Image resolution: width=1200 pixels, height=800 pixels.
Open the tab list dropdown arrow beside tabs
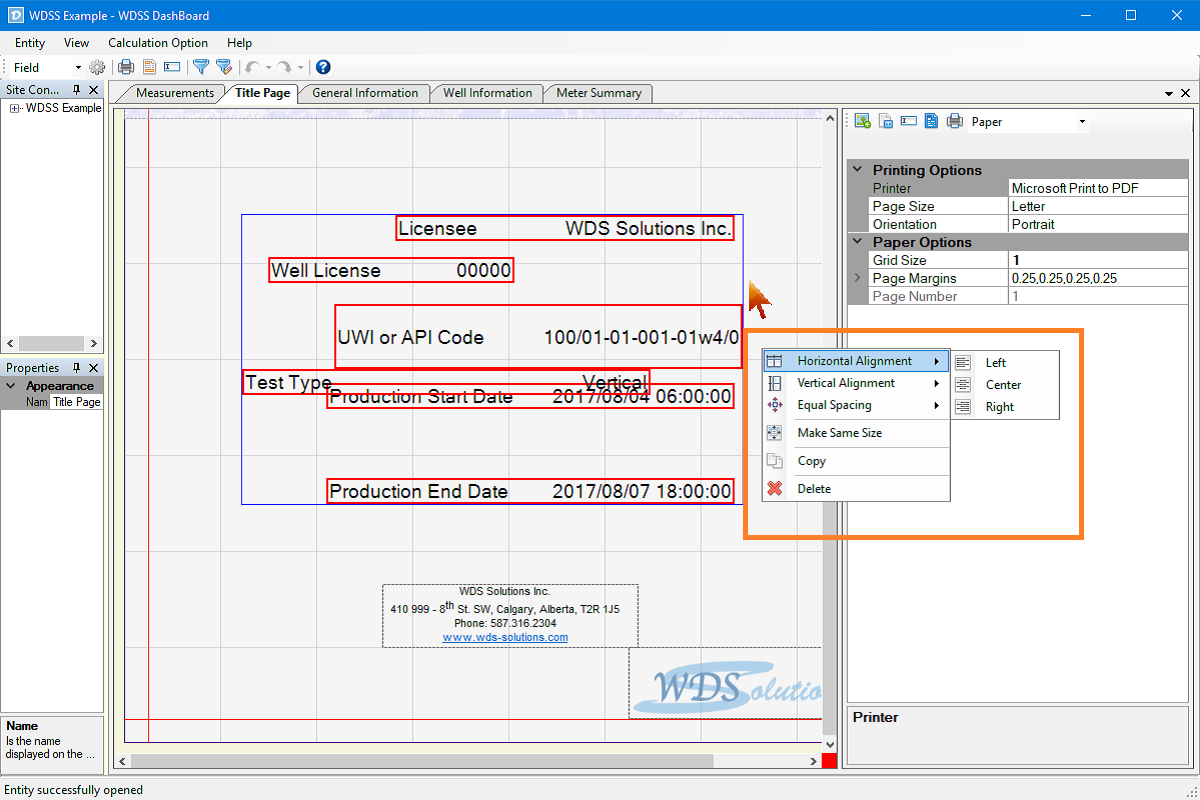click(1169, 93)
